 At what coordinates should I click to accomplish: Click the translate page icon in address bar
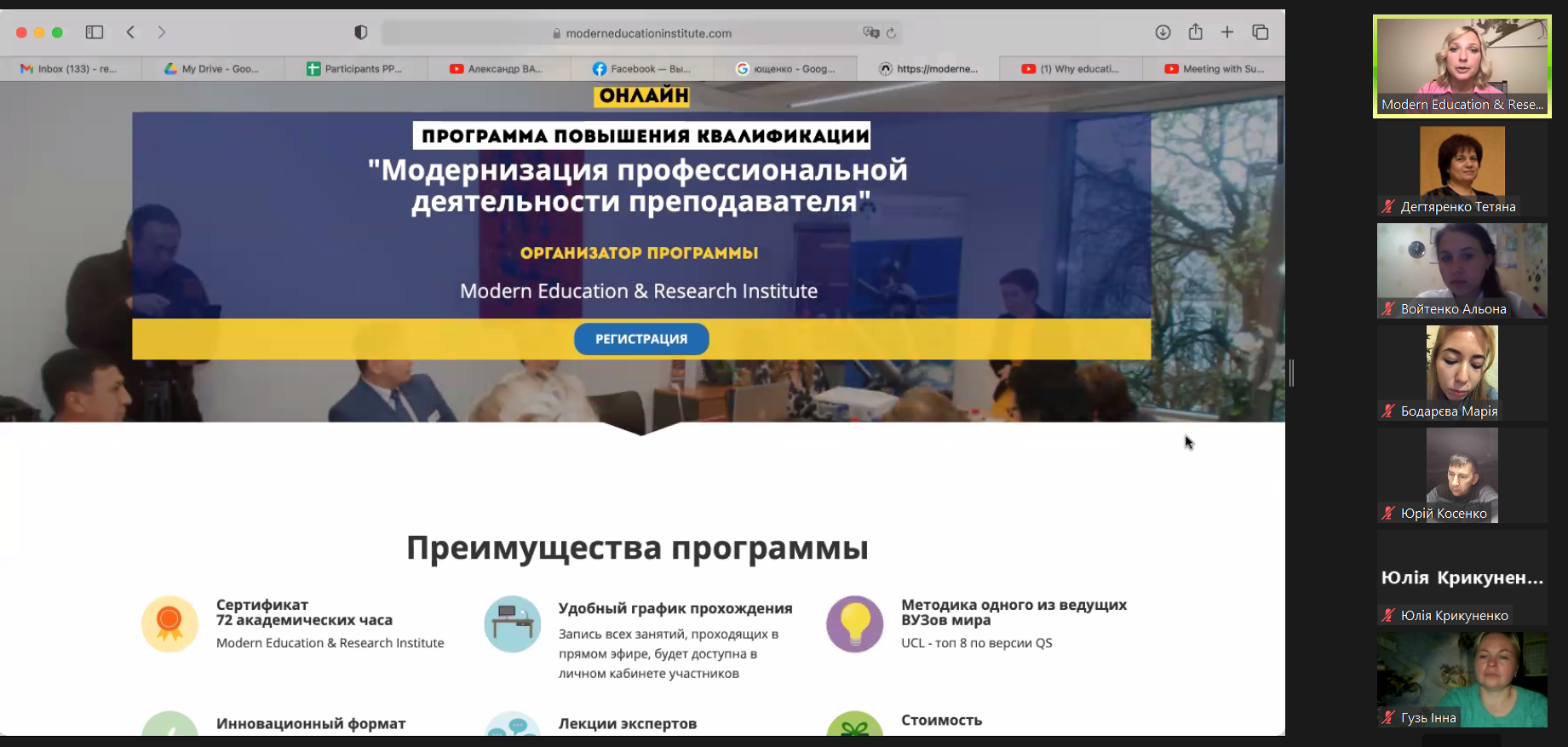[870, 32]
